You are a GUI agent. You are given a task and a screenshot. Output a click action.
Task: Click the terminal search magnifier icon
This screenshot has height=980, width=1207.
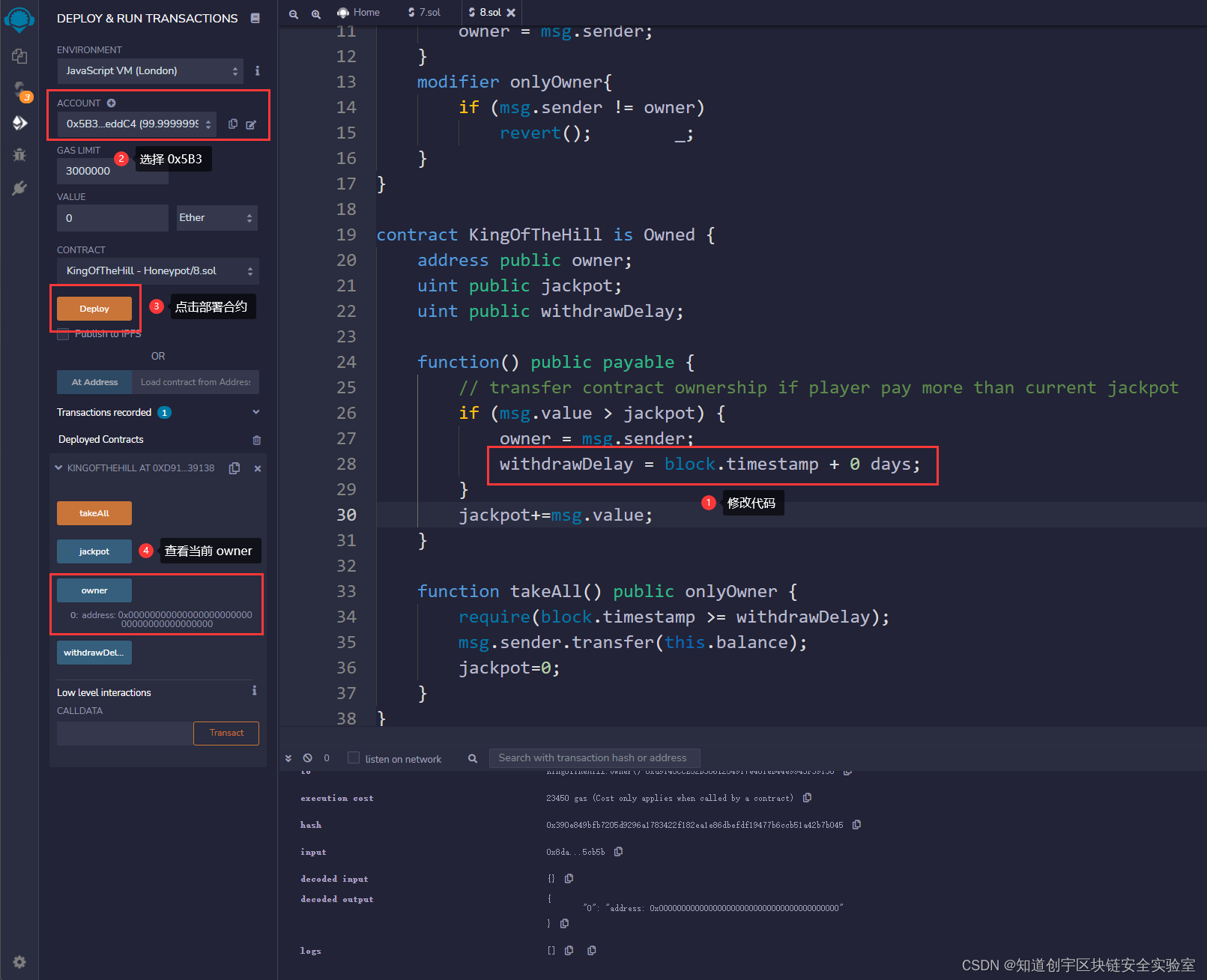pyautogui.click(x=473, y=758)
